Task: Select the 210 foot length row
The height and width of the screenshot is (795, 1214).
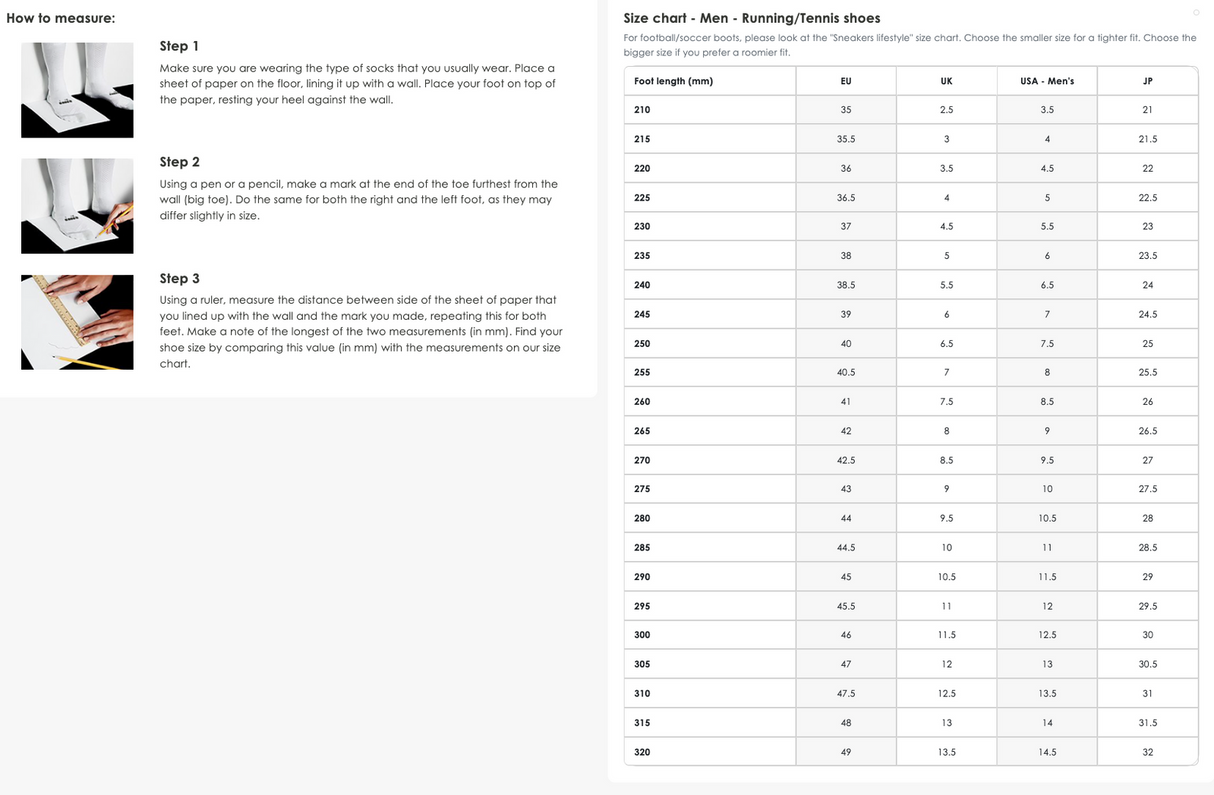Action: (642, 110)
